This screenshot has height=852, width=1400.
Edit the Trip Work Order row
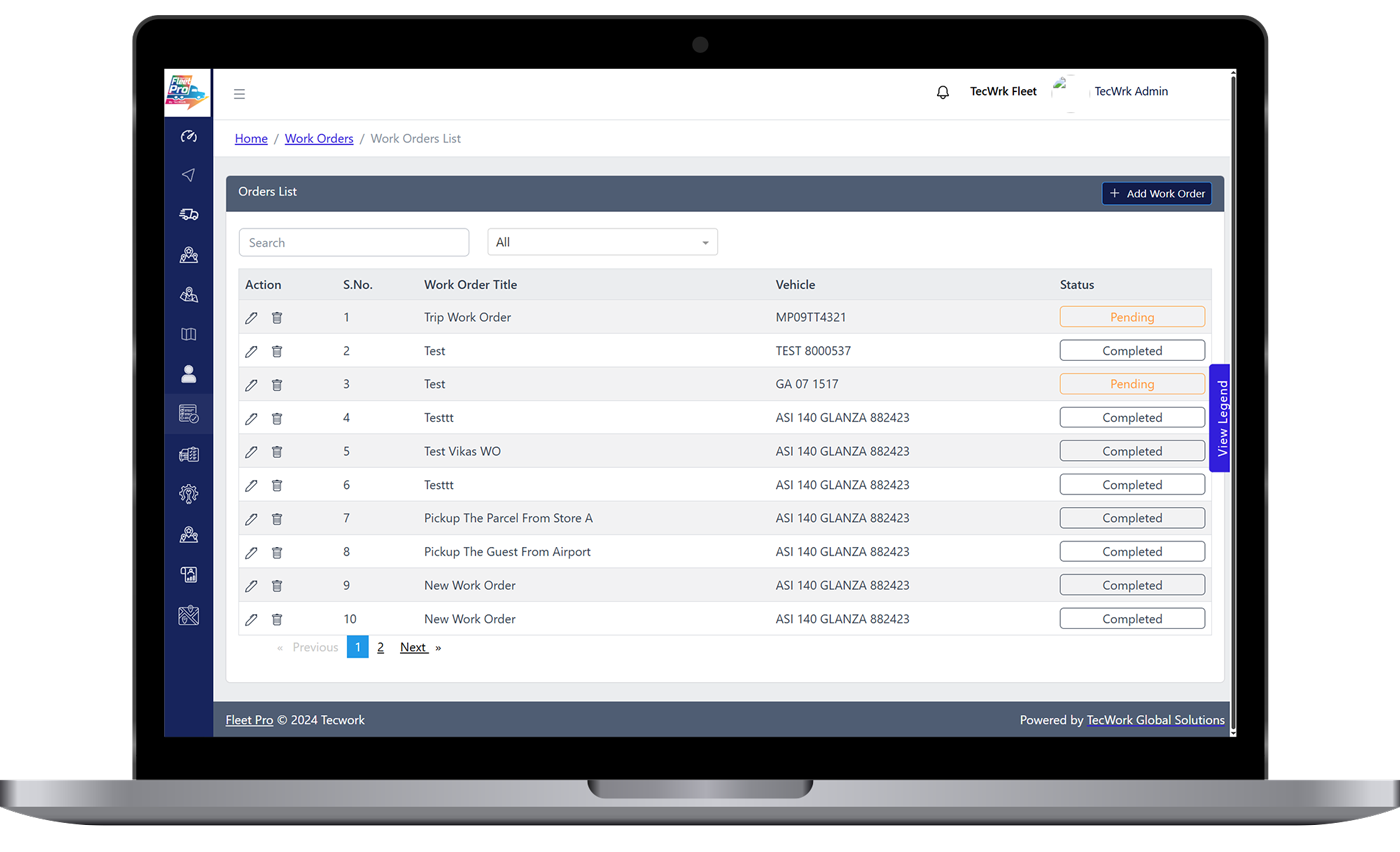coord(251,318)
